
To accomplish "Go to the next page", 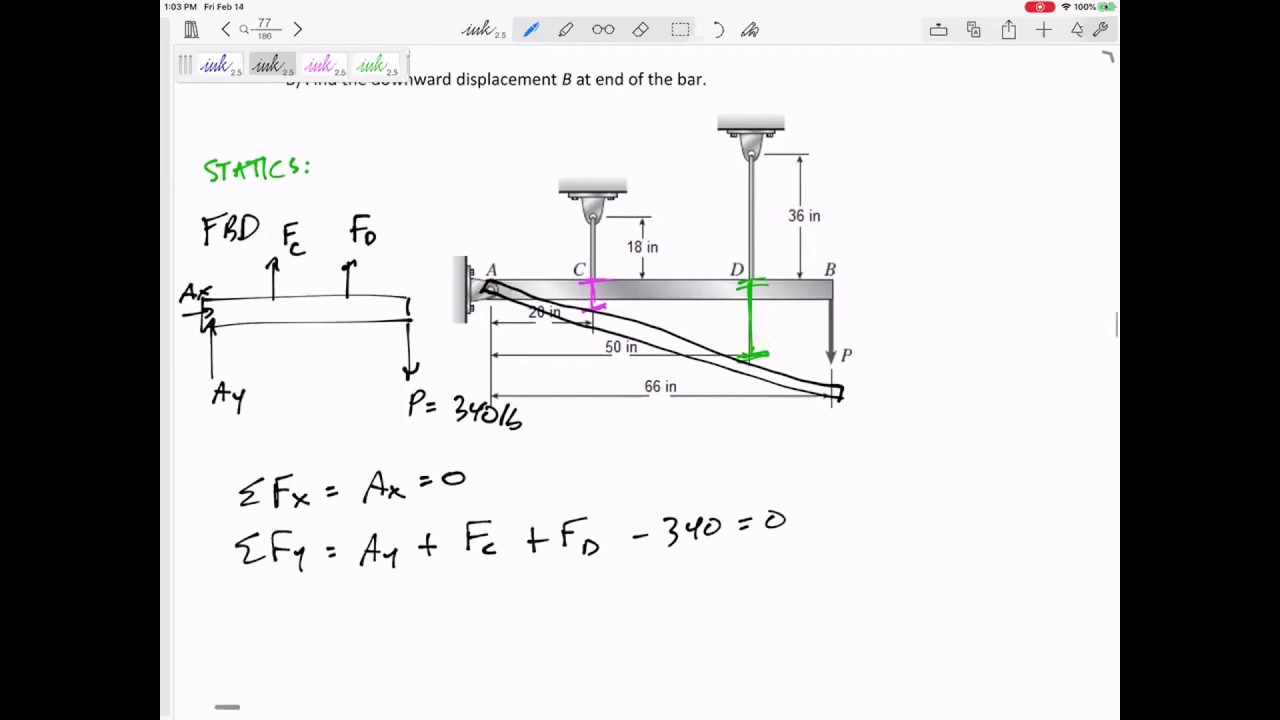I will (x=297, y=30).
